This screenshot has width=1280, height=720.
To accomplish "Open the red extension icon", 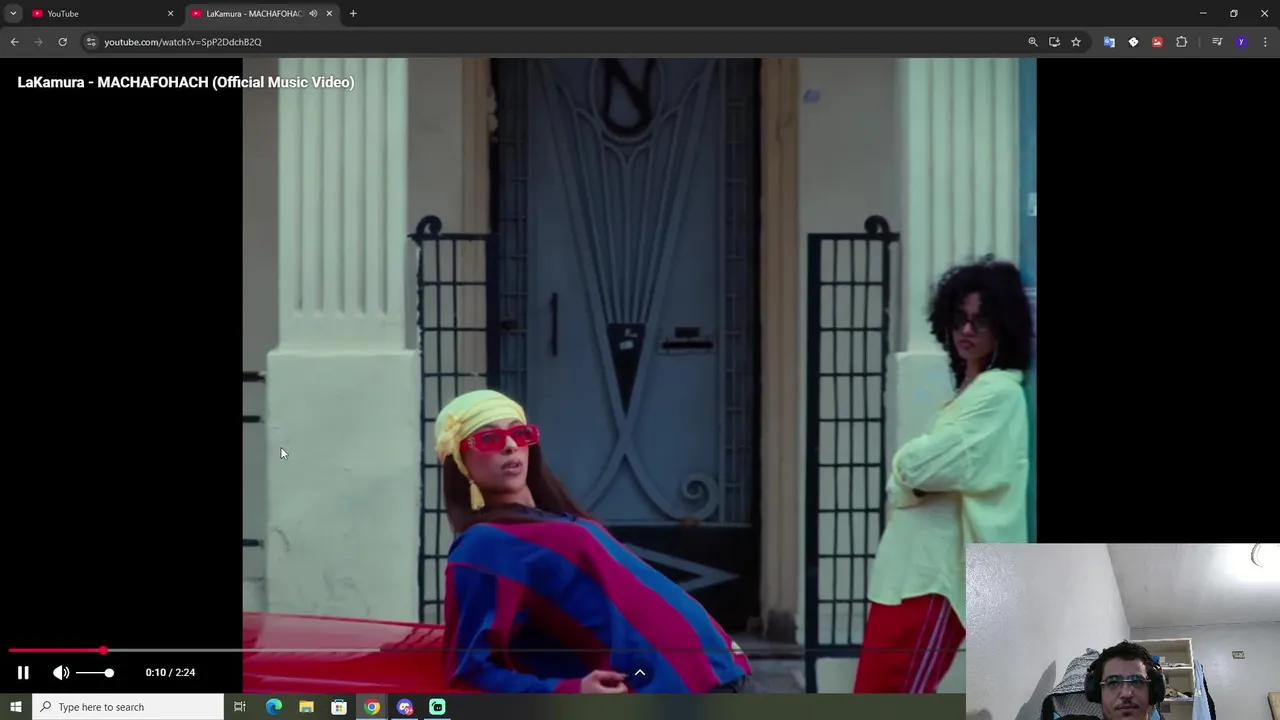I will [1157, 42].
